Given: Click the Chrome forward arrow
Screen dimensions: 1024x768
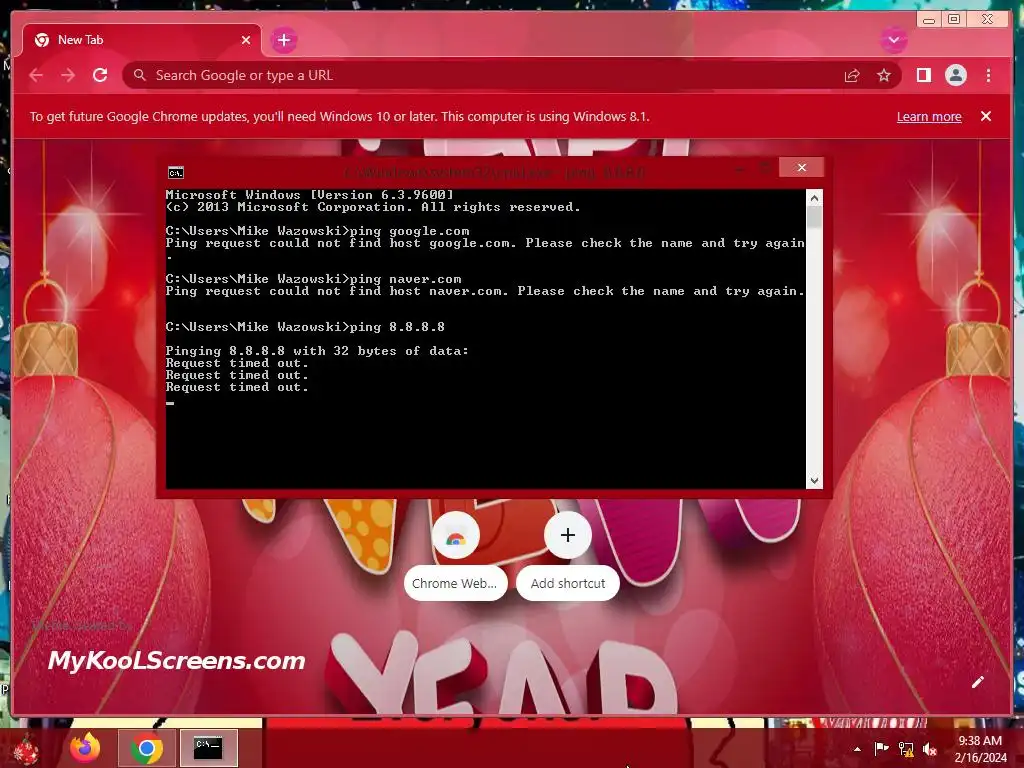Looking at the screenshot, I should (x=68, y=75).
